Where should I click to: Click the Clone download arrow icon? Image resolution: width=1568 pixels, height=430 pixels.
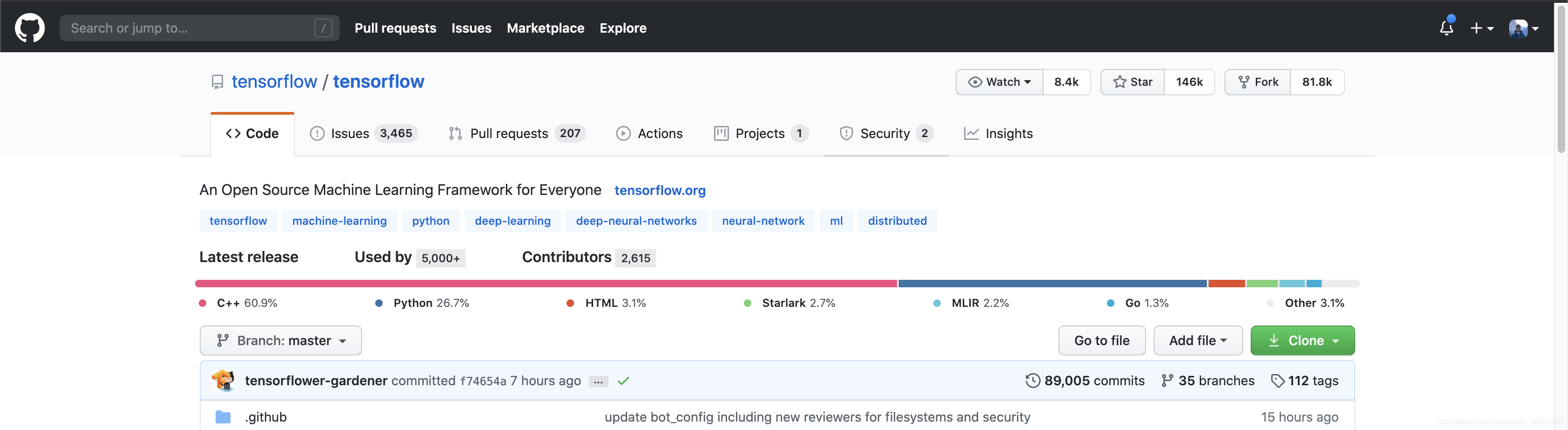point(1274,340)
